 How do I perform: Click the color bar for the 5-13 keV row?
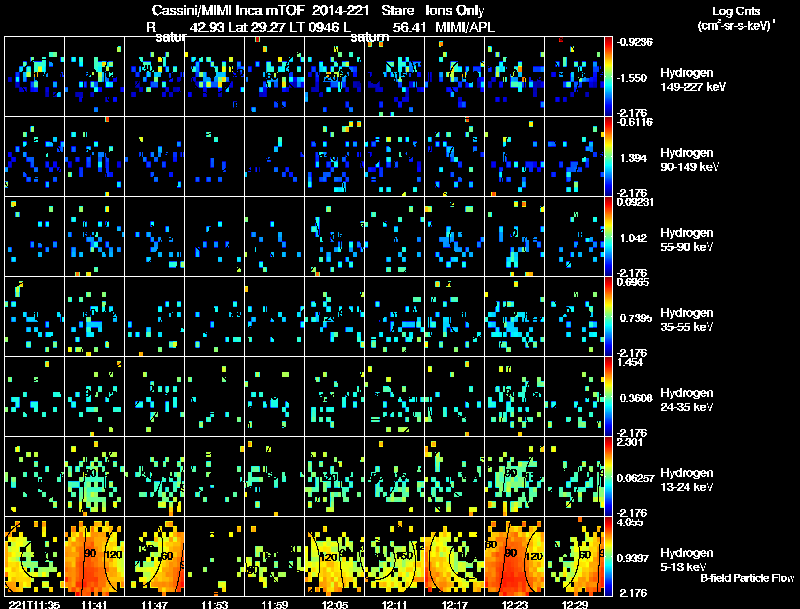coord(608,557)
